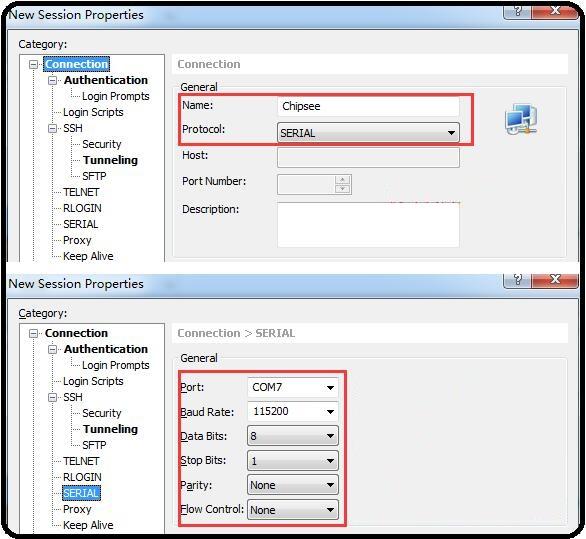
Task: Open the Parity dropdown
Action: [x=293, y=485]
